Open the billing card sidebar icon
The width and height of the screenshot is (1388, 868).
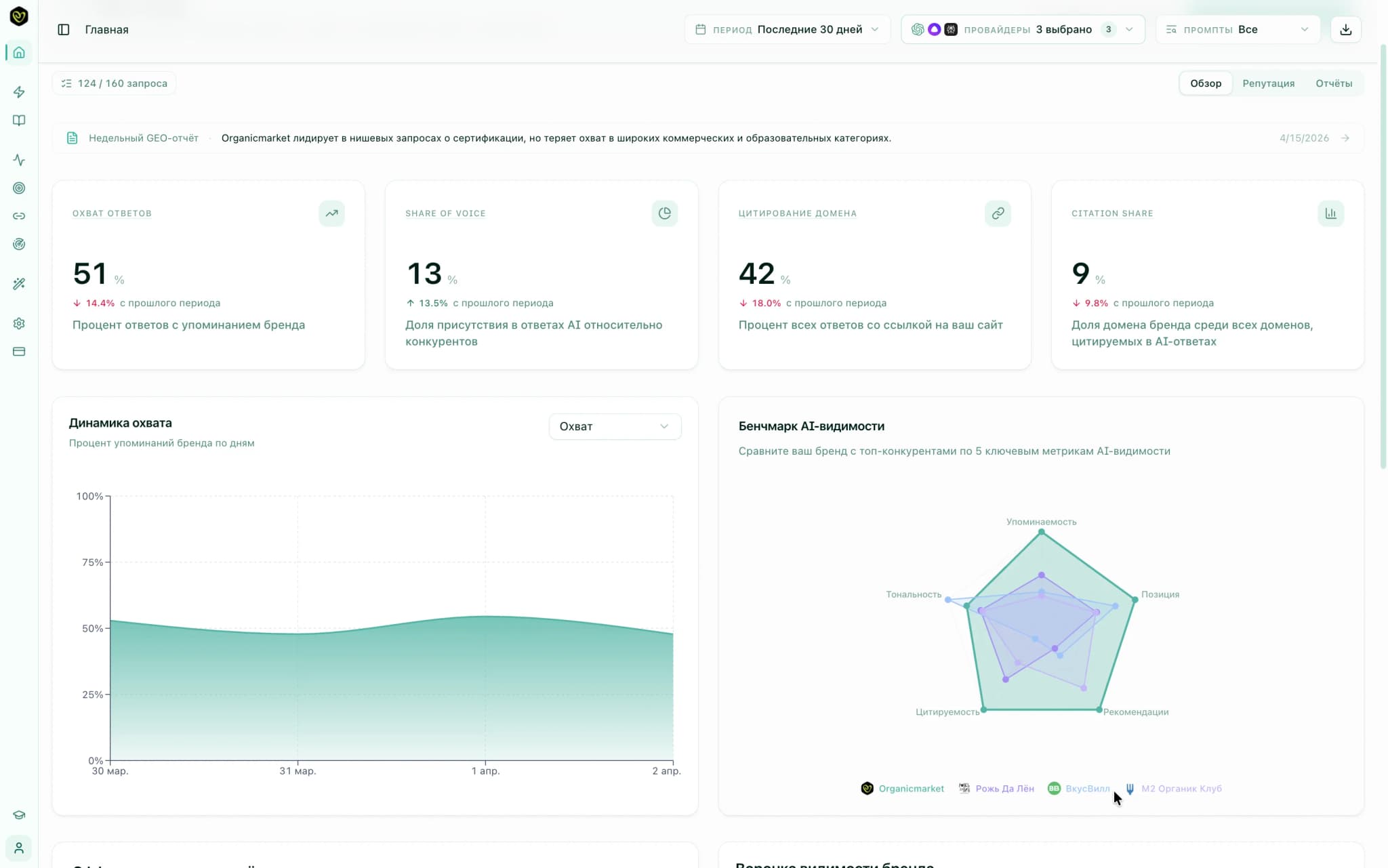click(x=19, y=352)
